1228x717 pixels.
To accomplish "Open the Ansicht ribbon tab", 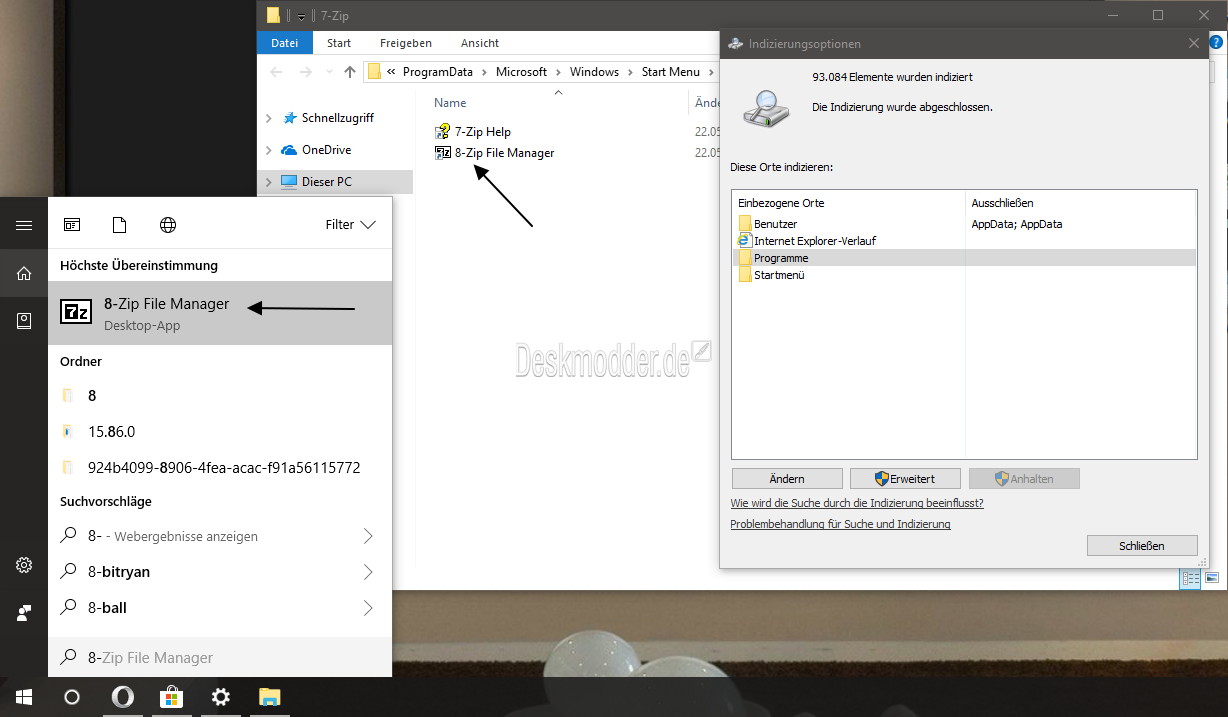I will [x=480, y=43].
